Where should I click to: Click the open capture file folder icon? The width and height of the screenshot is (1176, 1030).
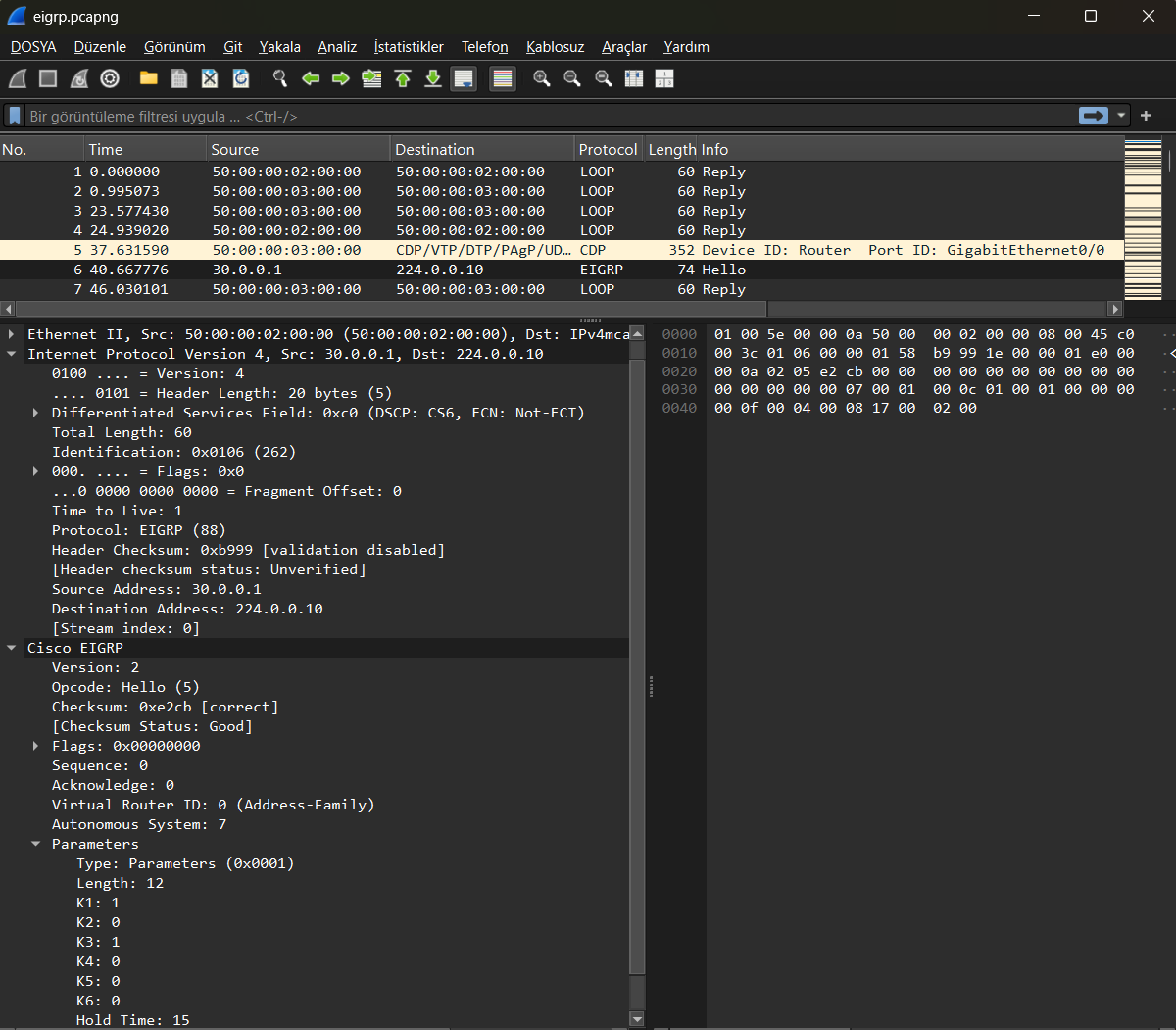coord(149,78)
